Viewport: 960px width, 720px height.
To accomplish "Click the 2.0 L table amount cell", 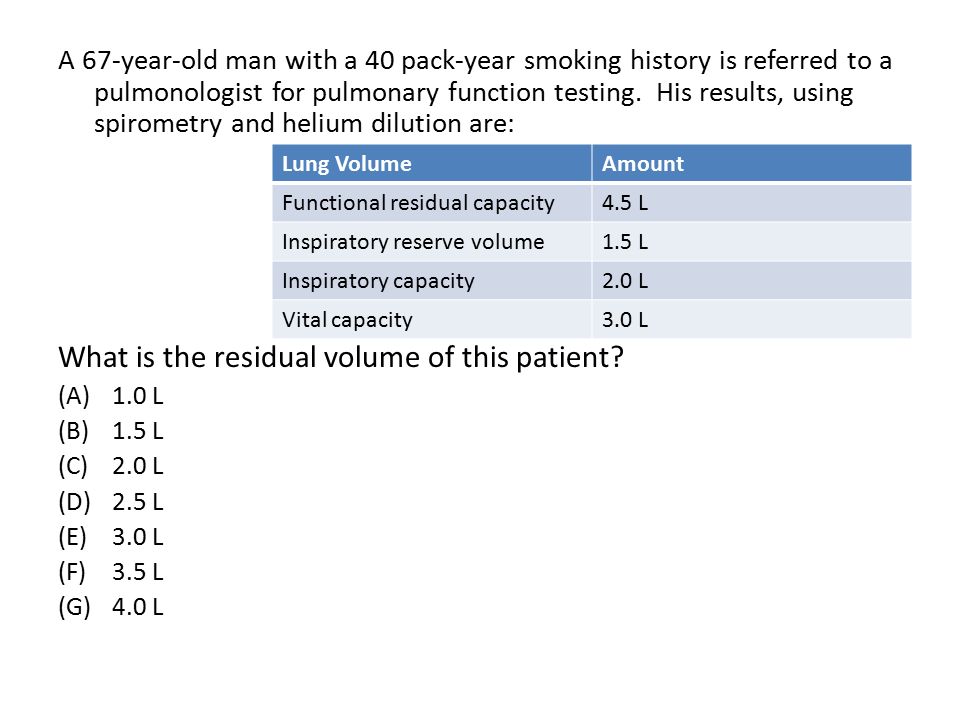I will pyautogui.click(x=752, y=281).
